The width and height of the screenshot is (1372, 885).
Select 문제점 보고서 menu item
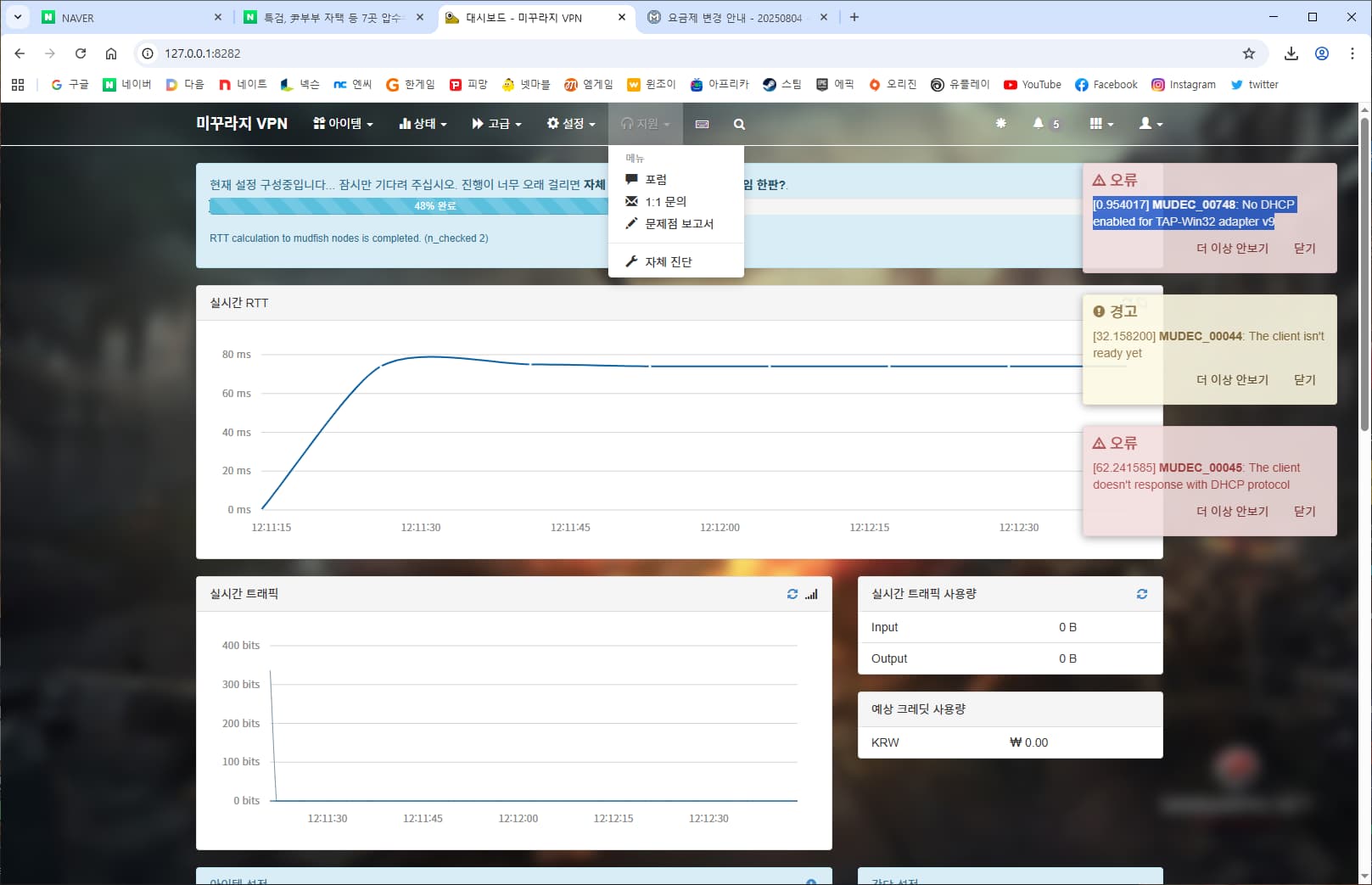[679, 224]
